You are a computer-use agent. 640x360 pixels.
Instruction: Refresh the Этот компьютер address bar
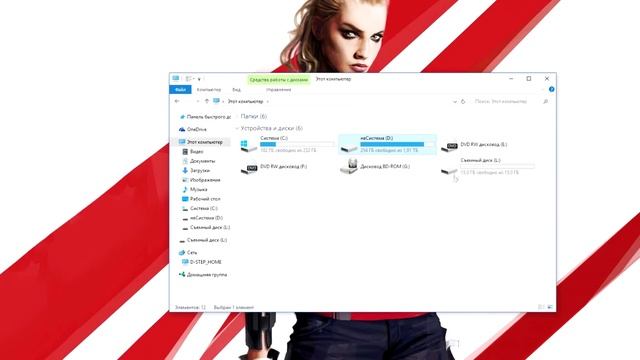coord(463,101)
